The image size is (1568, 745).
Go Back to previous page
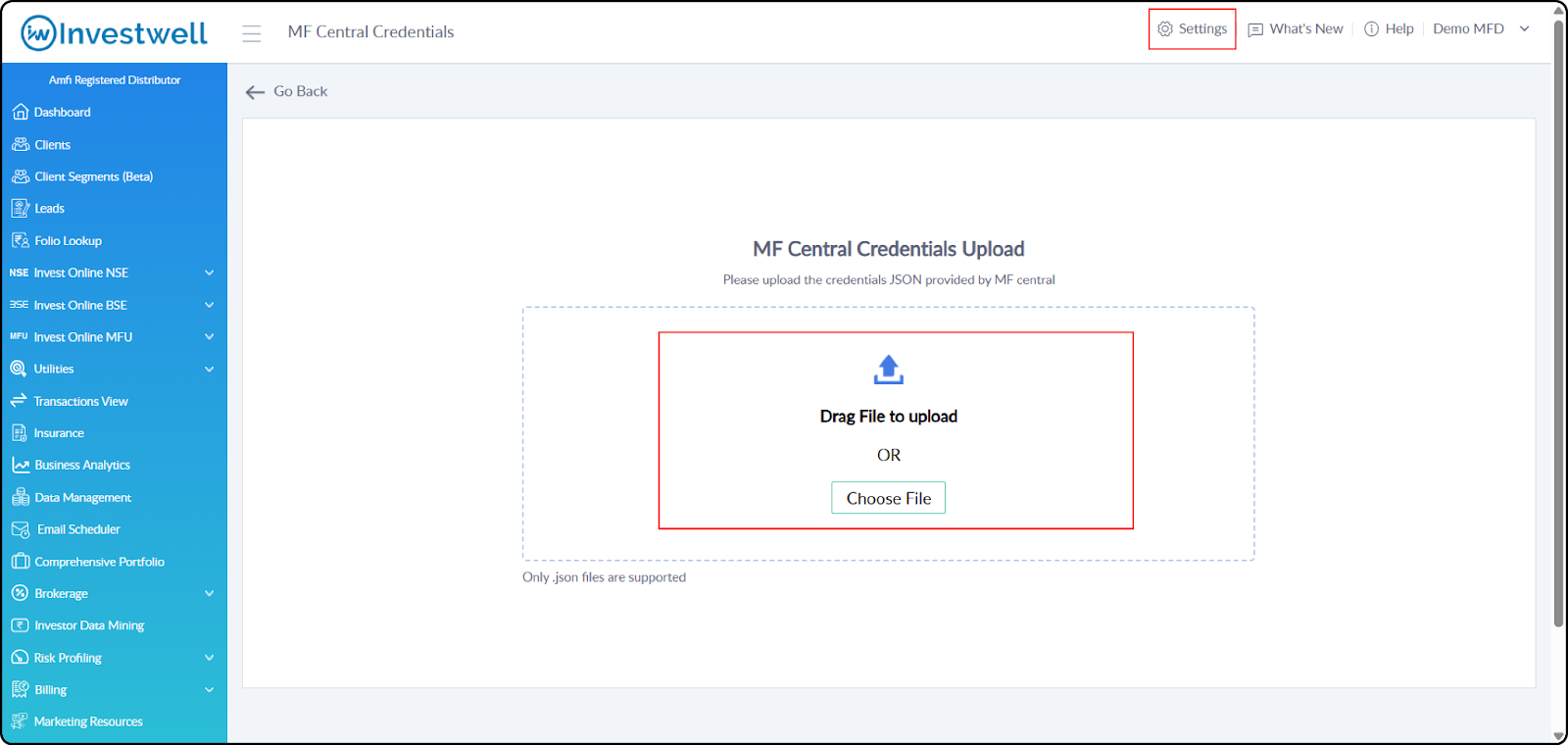coord(286,91)
